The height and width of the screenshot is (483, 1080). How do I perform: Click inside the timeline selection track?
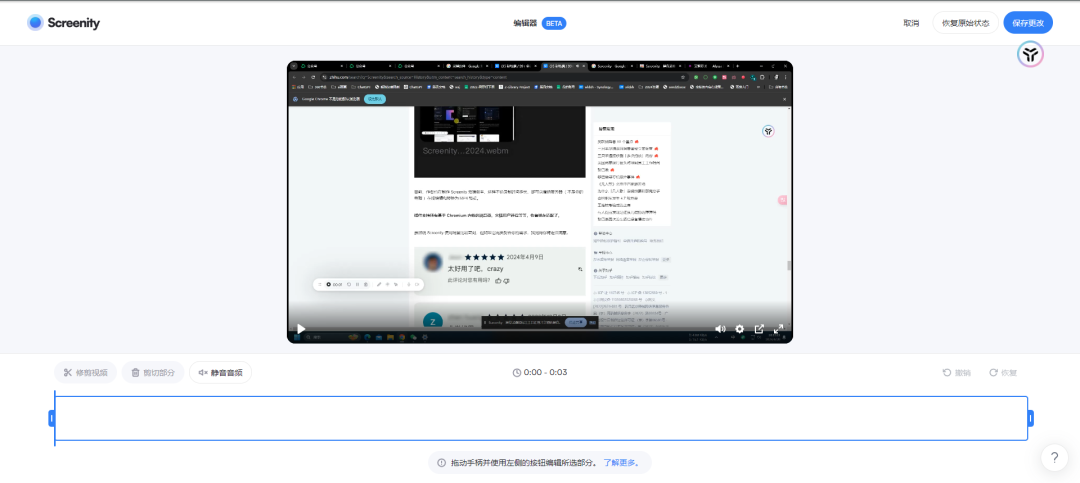(x=541, y=418)
